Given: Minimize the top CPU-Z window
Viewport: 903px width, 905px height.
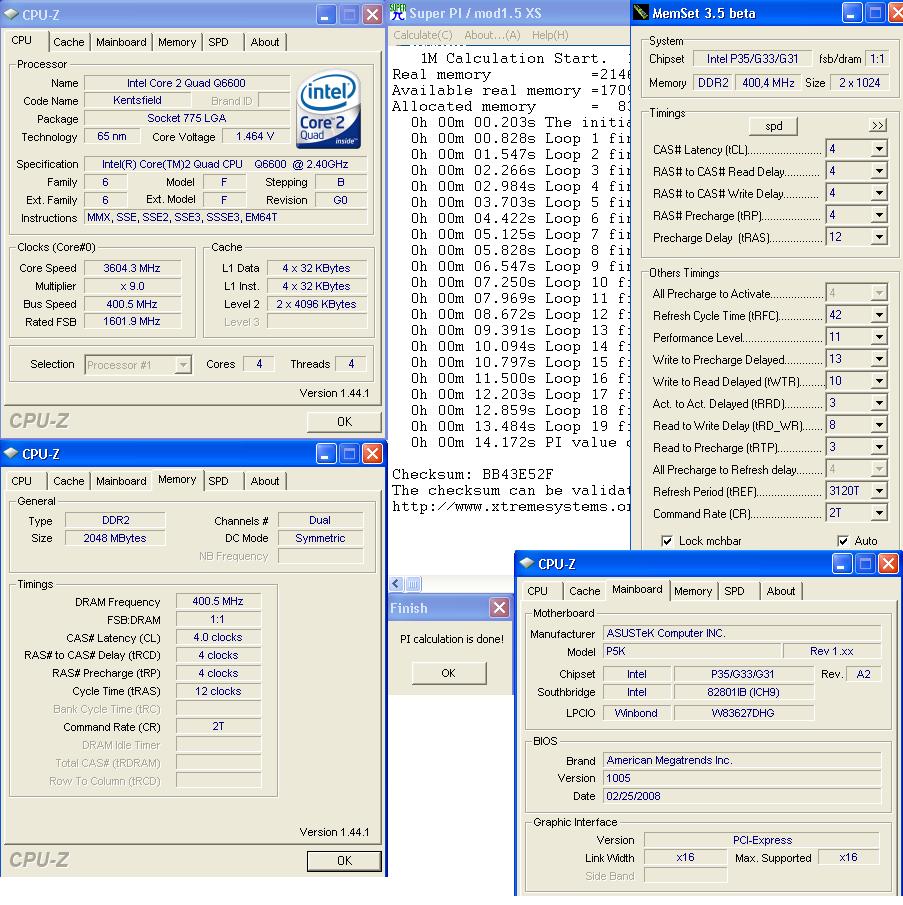Looking at the screenshot, I should coord(325,14).
